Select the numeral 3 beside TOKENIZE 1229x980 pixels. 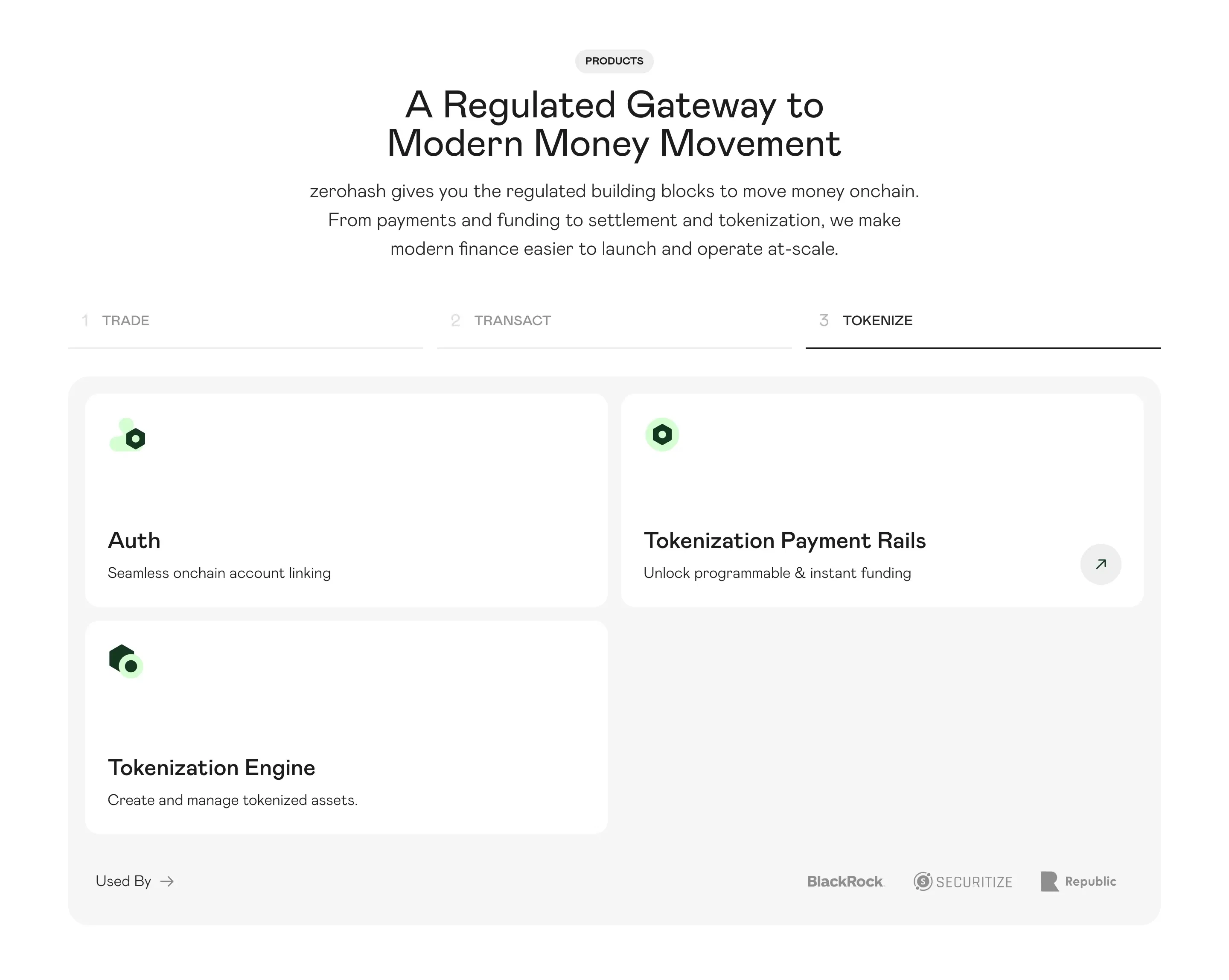coord(823,321)
